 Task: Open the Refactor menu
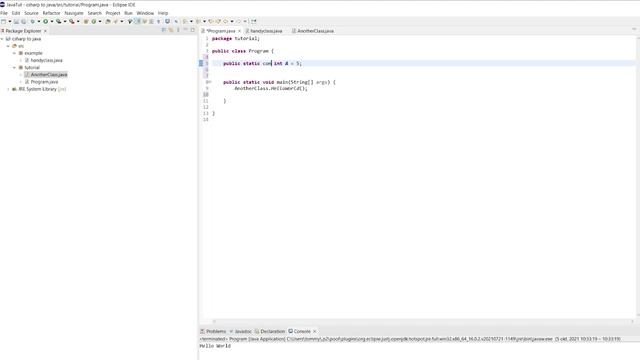pos(51,13)
